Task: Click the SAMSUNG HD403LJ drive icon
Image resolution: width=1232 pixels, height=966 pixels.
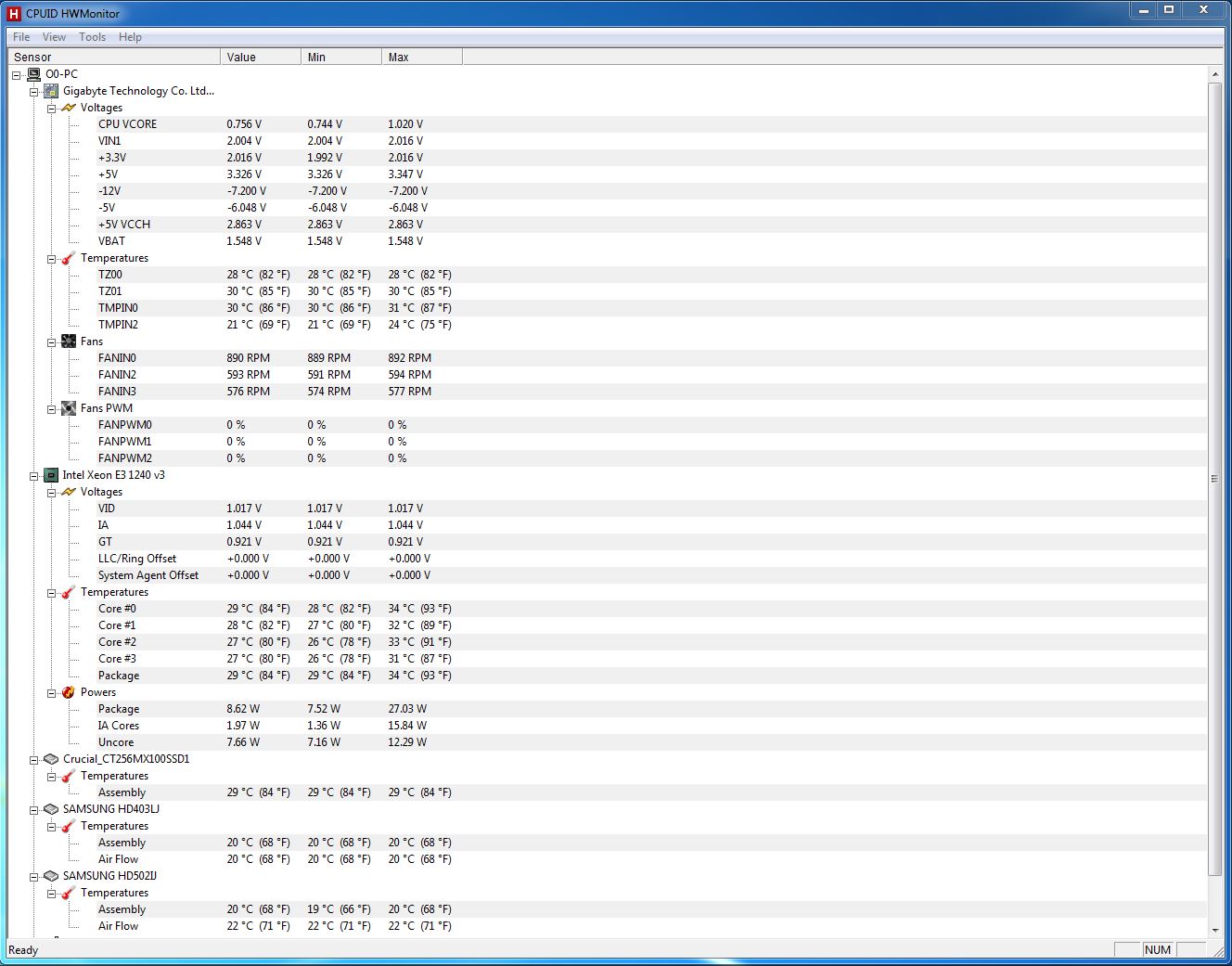Action: coord(51,809)
